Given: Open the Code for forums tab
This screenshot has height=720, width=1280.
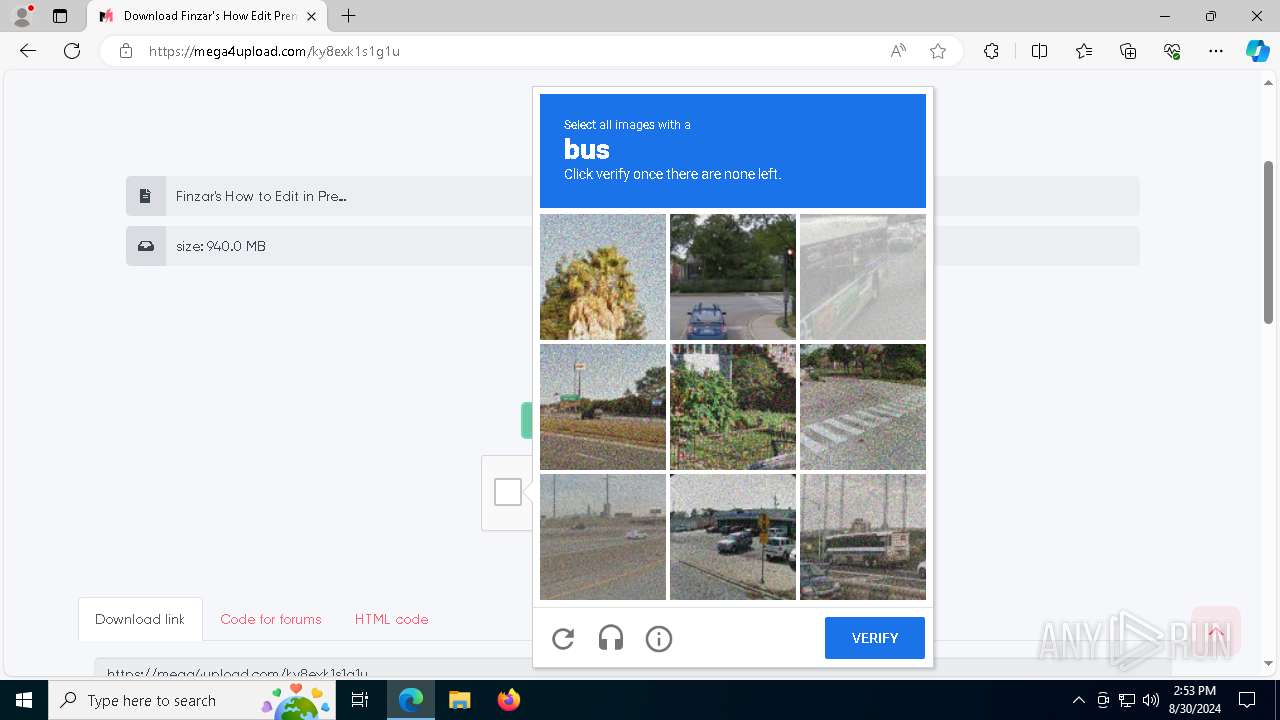Looking at the screenshot, I should pyautogui.click(x=271, y=619).
